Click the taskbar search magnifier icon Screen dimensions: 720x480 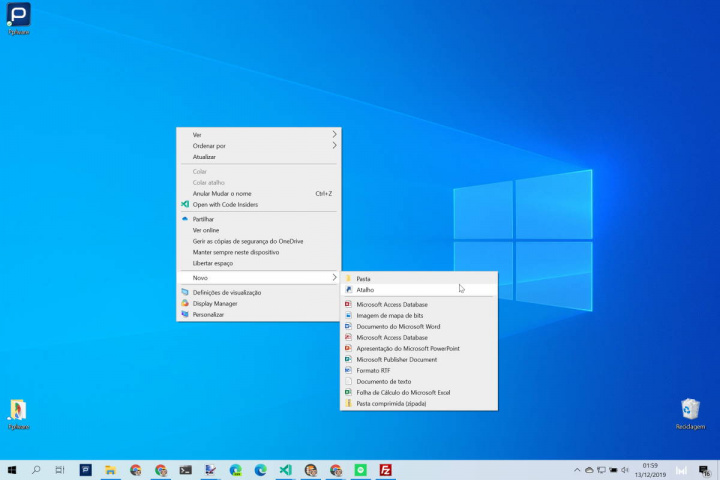[37, 470]
